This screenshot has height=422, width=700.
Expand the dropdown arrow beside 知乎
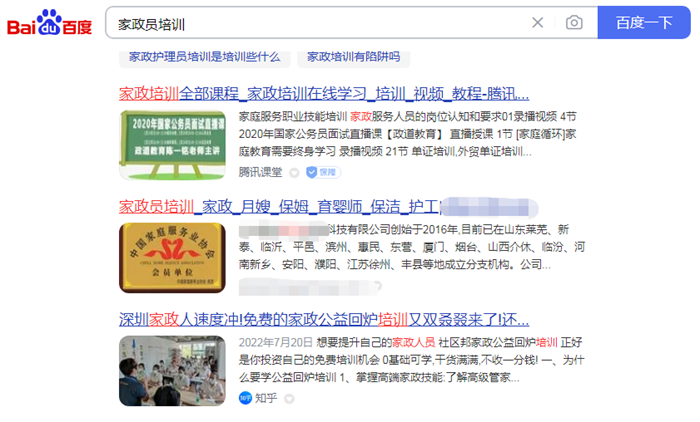(289, 399)
